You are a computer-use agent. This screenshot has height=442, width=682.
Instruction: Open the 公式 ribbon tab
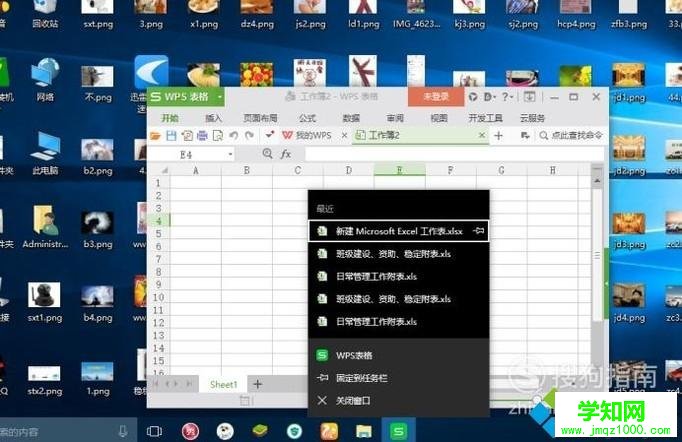307,118
